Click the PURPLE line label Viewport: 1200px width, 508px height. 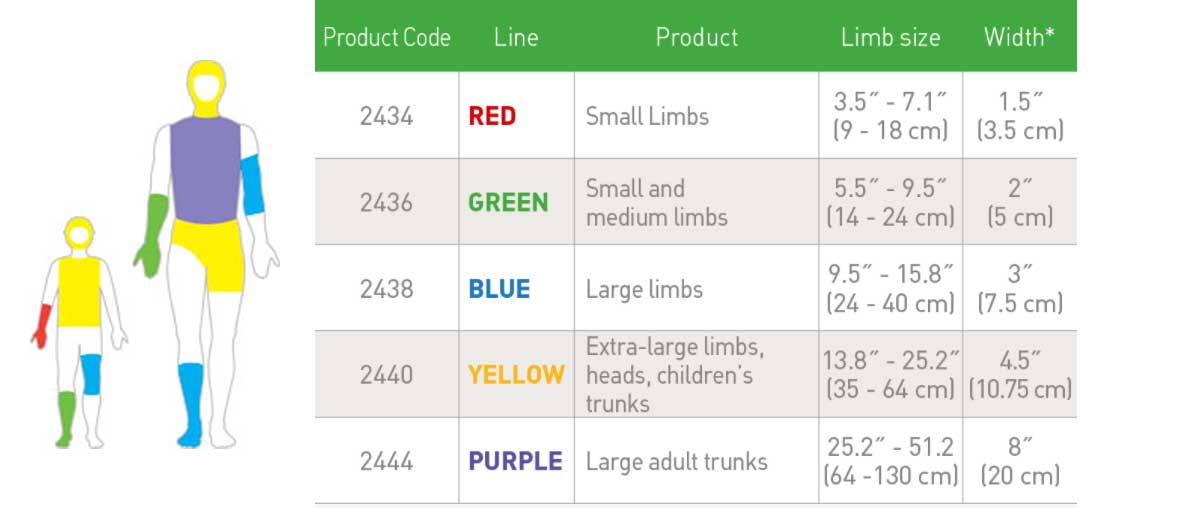[515, 461]
